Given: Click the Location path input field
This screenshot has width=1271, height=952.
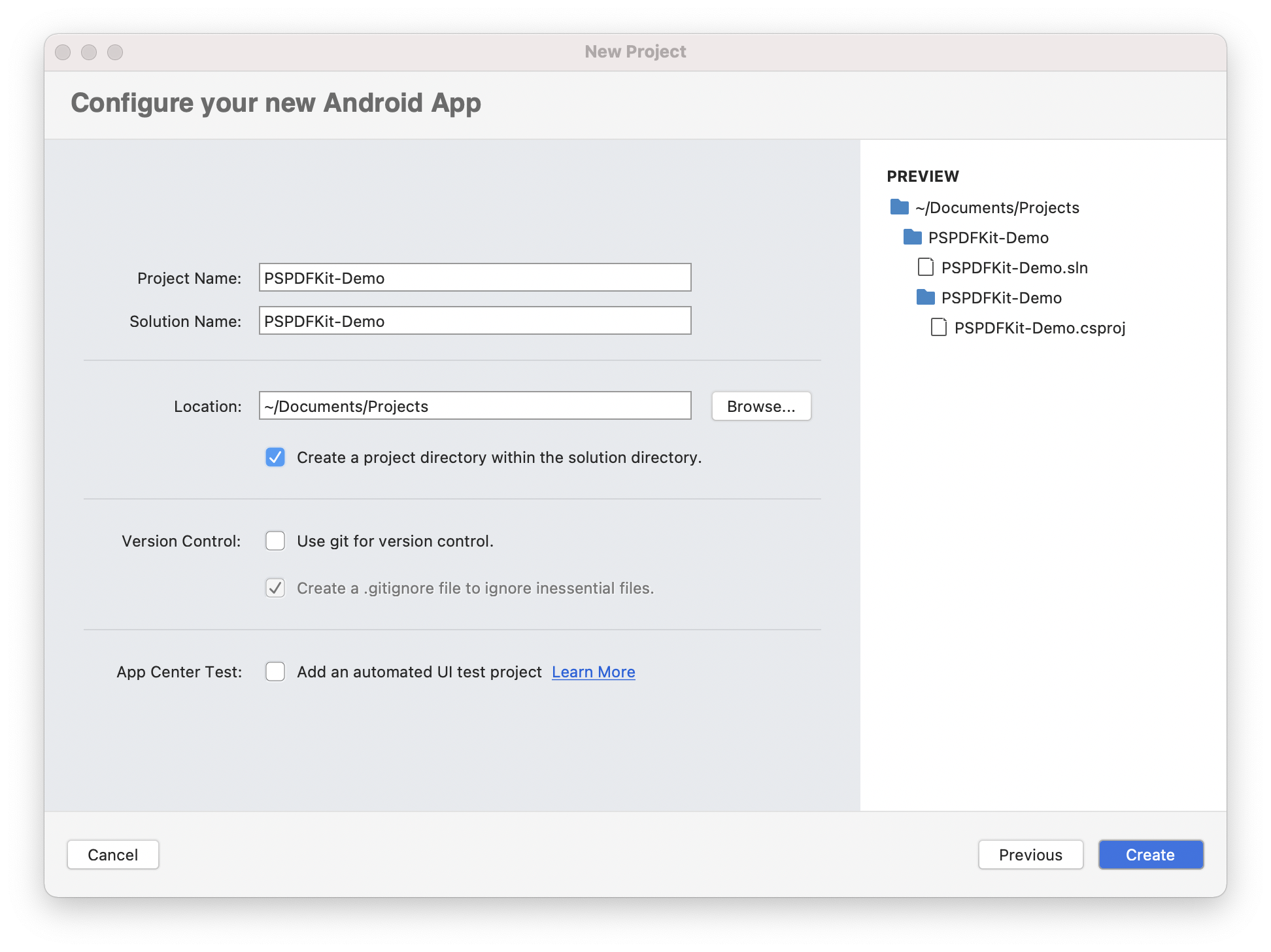Looking at the screenshot, I should (x=475, y=406).
